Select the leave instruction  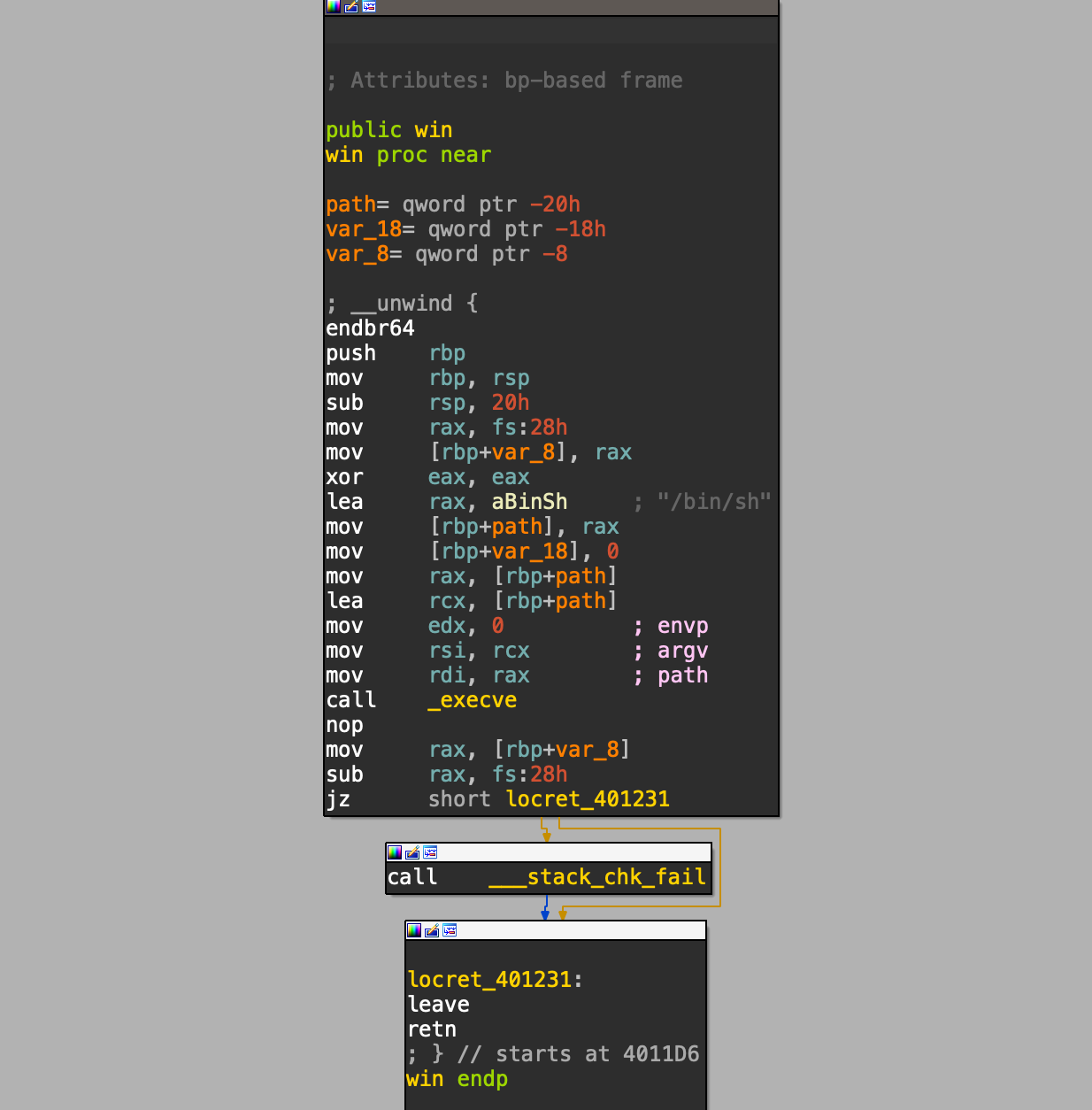point(439,1005)
